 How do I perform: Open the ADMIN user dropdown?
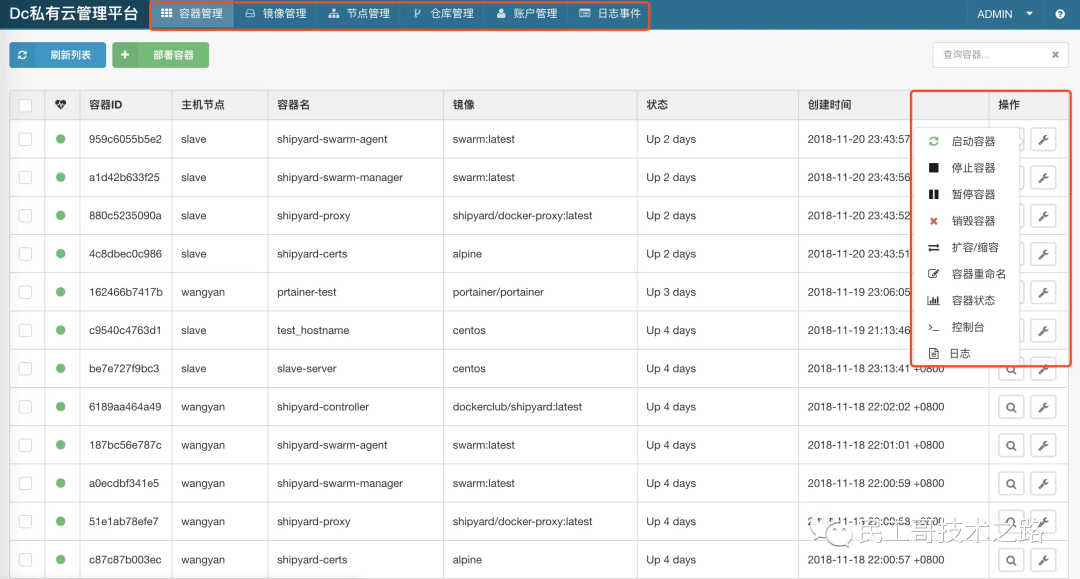1007,14
